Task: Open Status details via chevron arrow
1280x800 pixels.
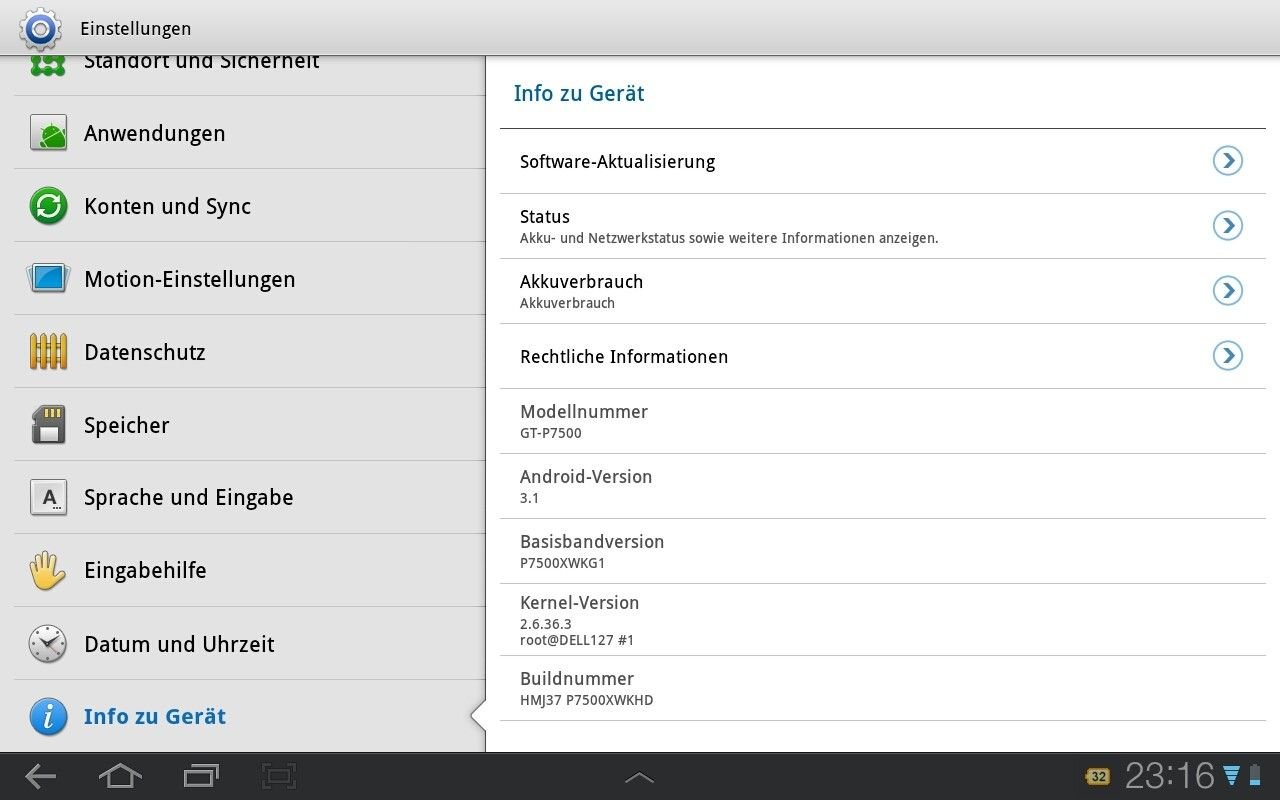Action: click(1227, 226)
